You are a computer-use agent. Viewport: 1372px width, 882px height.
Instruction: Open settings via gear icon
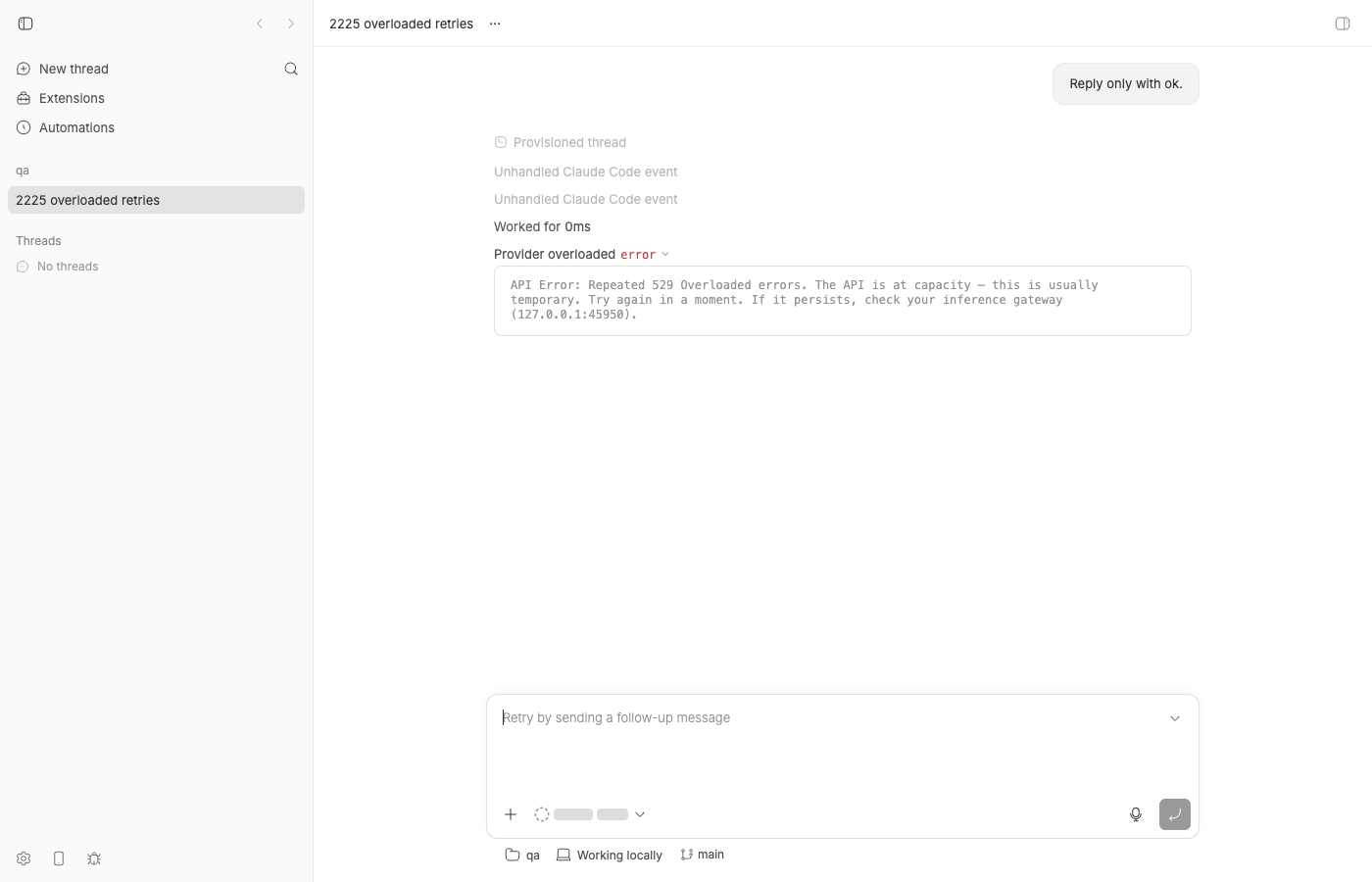click(x=24, y=858)
